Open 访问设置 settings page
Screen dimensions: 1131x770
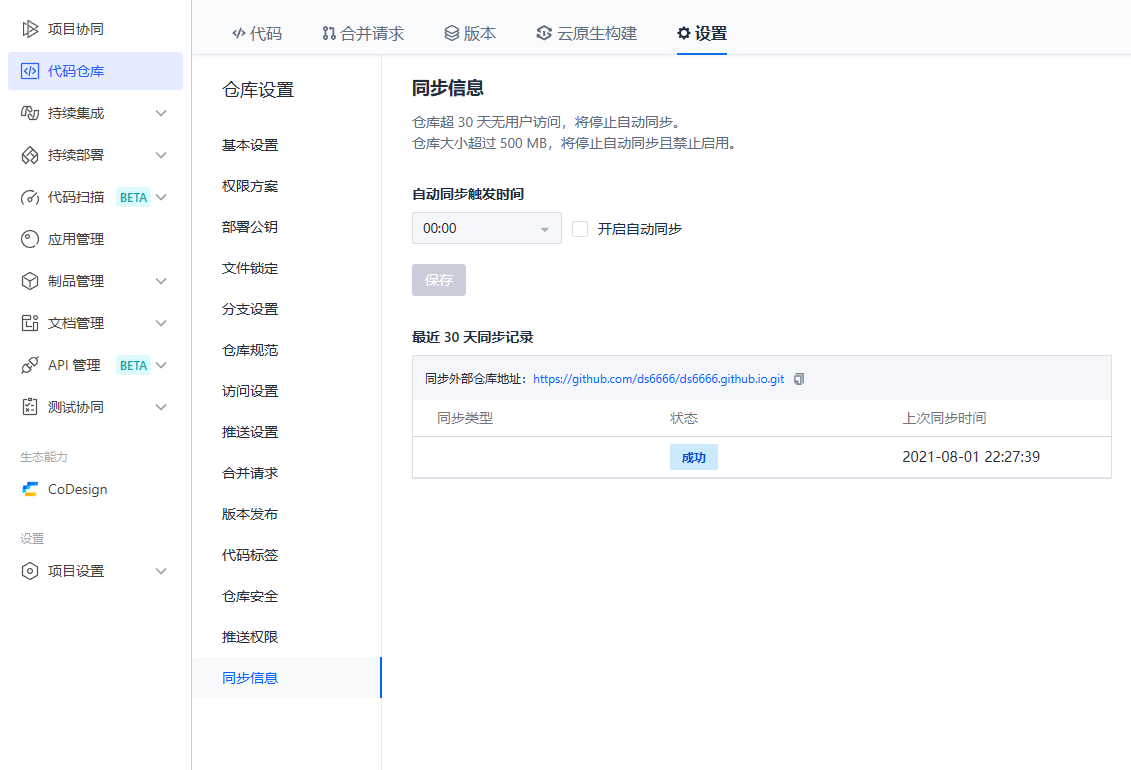click(250, 391)
